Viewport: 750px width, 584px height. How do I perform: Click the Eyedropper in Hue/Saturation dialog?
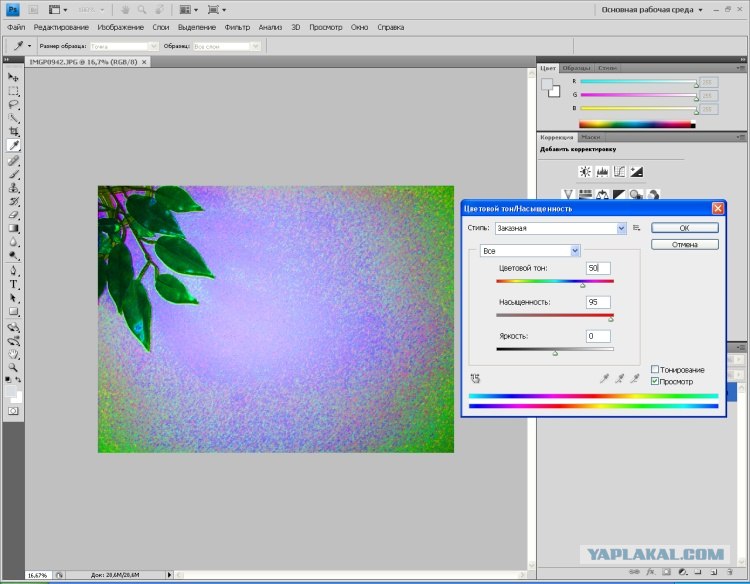coord(604,379)
